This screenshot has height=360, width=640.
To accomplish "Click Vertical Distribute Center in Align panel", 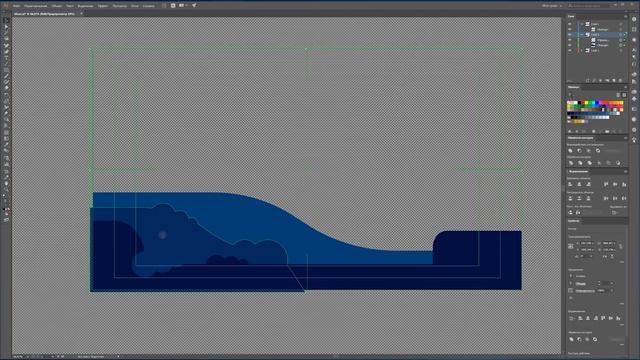I will (x=579, y=198).
